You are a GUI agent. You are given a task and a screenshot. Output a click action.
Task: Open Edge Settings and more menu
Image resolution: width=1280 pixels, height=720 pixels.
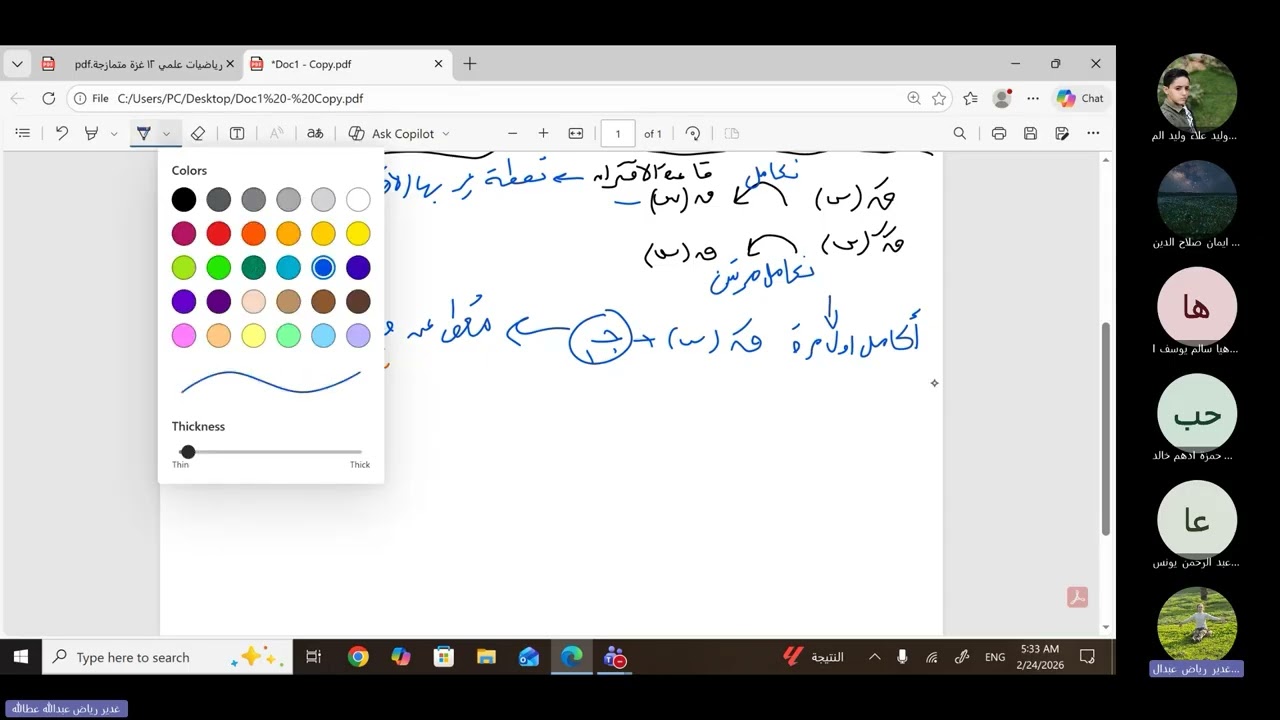[1033, 98]
